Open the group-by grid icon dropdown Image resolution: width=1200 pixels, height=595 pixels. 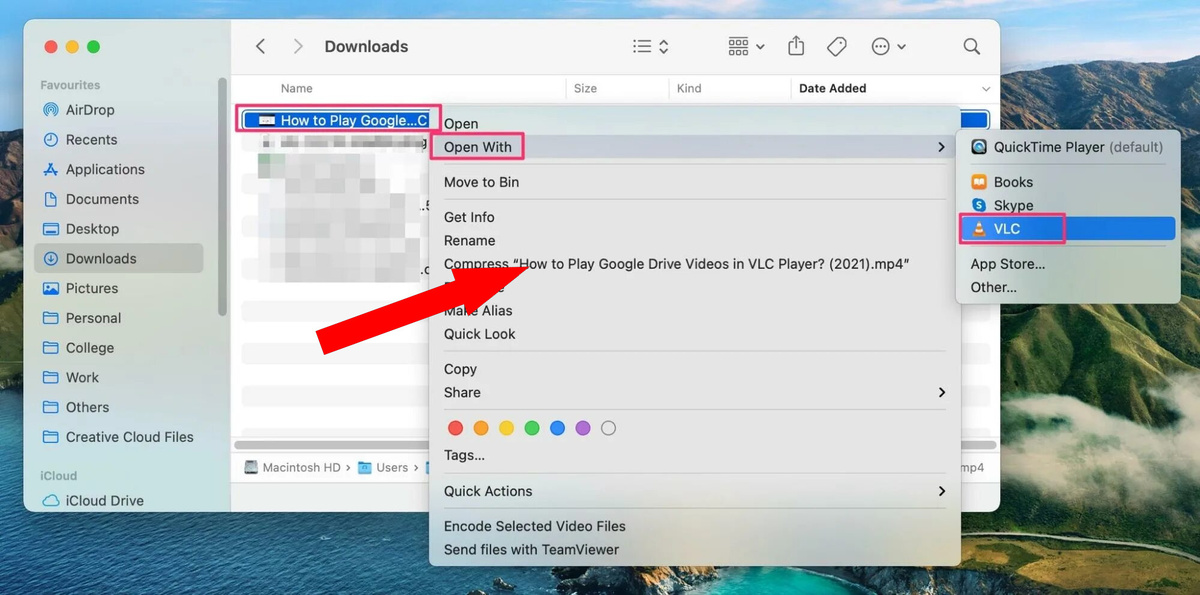(x=746, y=46)
